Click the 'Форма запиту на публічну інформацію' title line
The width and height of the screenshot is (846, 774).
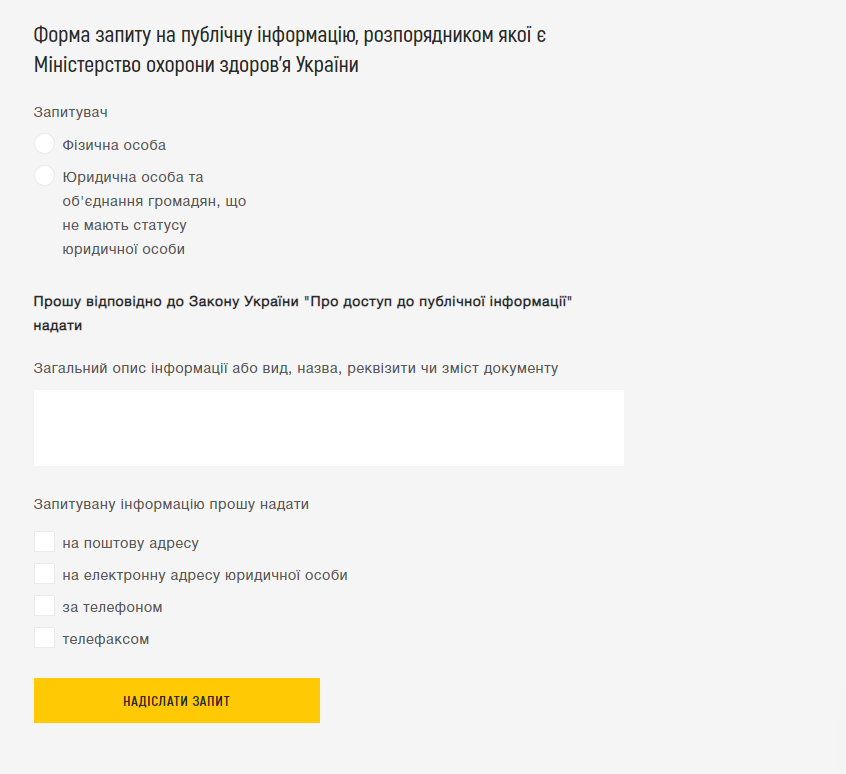(290, 35)
